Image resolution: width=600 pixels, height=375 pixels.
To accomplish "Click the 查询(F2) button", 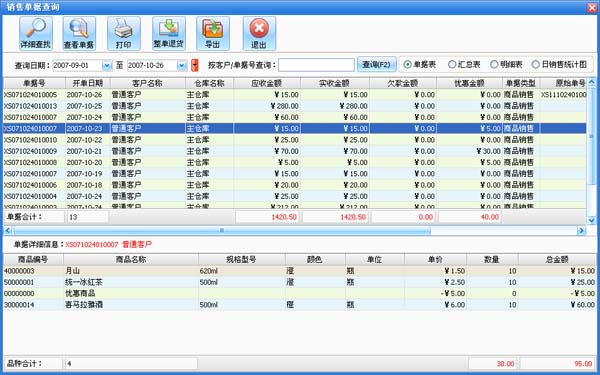I will (x=377, y=65).
